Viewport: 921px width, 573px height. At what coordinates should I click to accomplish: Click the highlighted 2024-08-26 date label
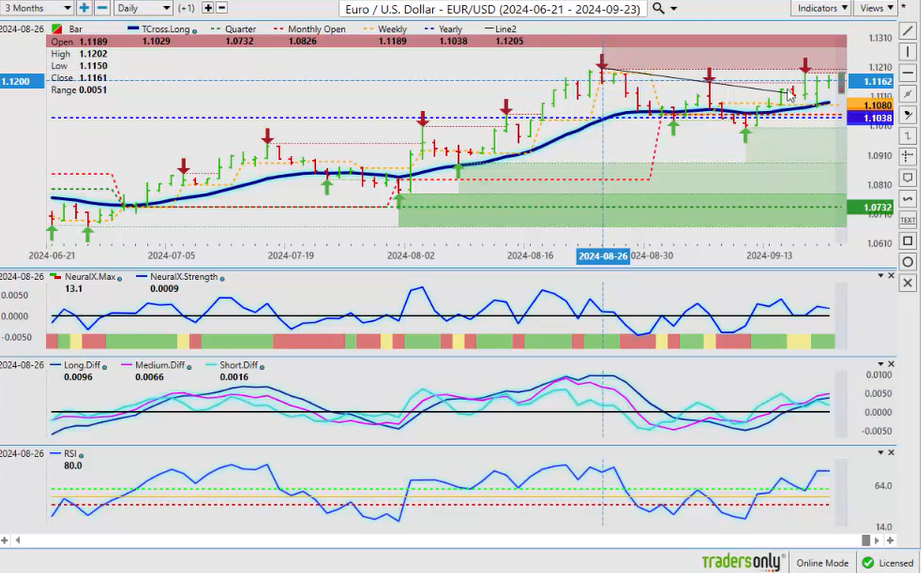coord(603,256)
